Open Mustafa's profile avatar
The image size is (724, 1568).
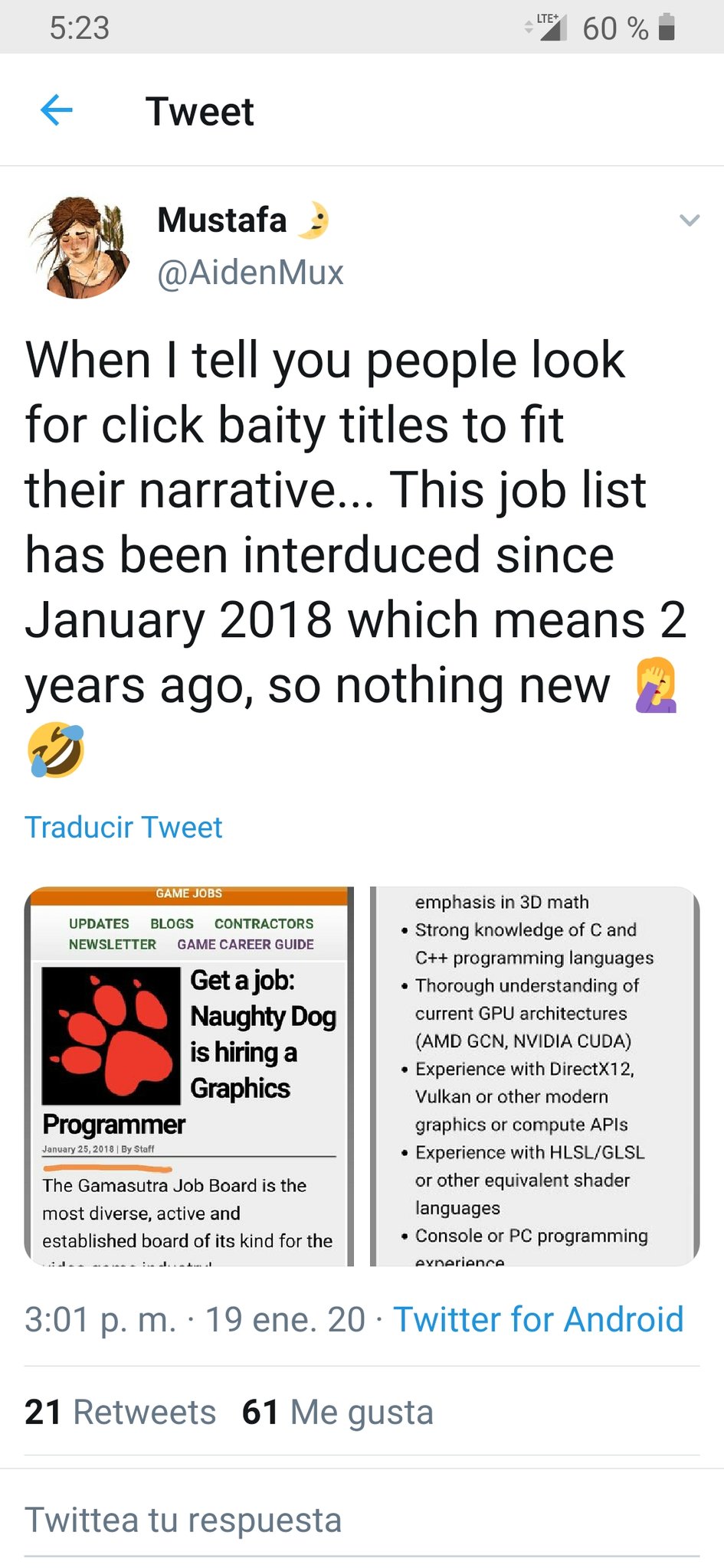coord(79,245)
